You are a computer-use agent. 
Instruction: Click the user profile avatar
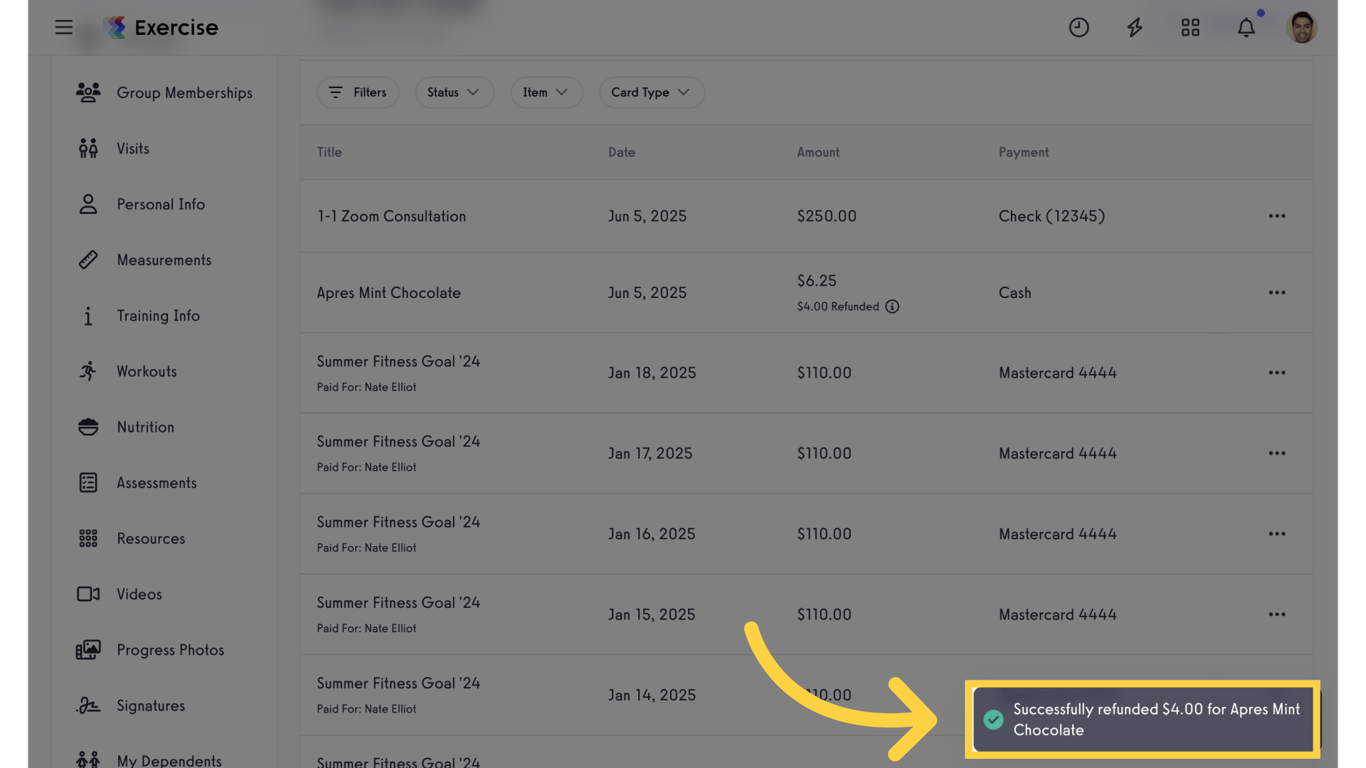coord(1301,27)
